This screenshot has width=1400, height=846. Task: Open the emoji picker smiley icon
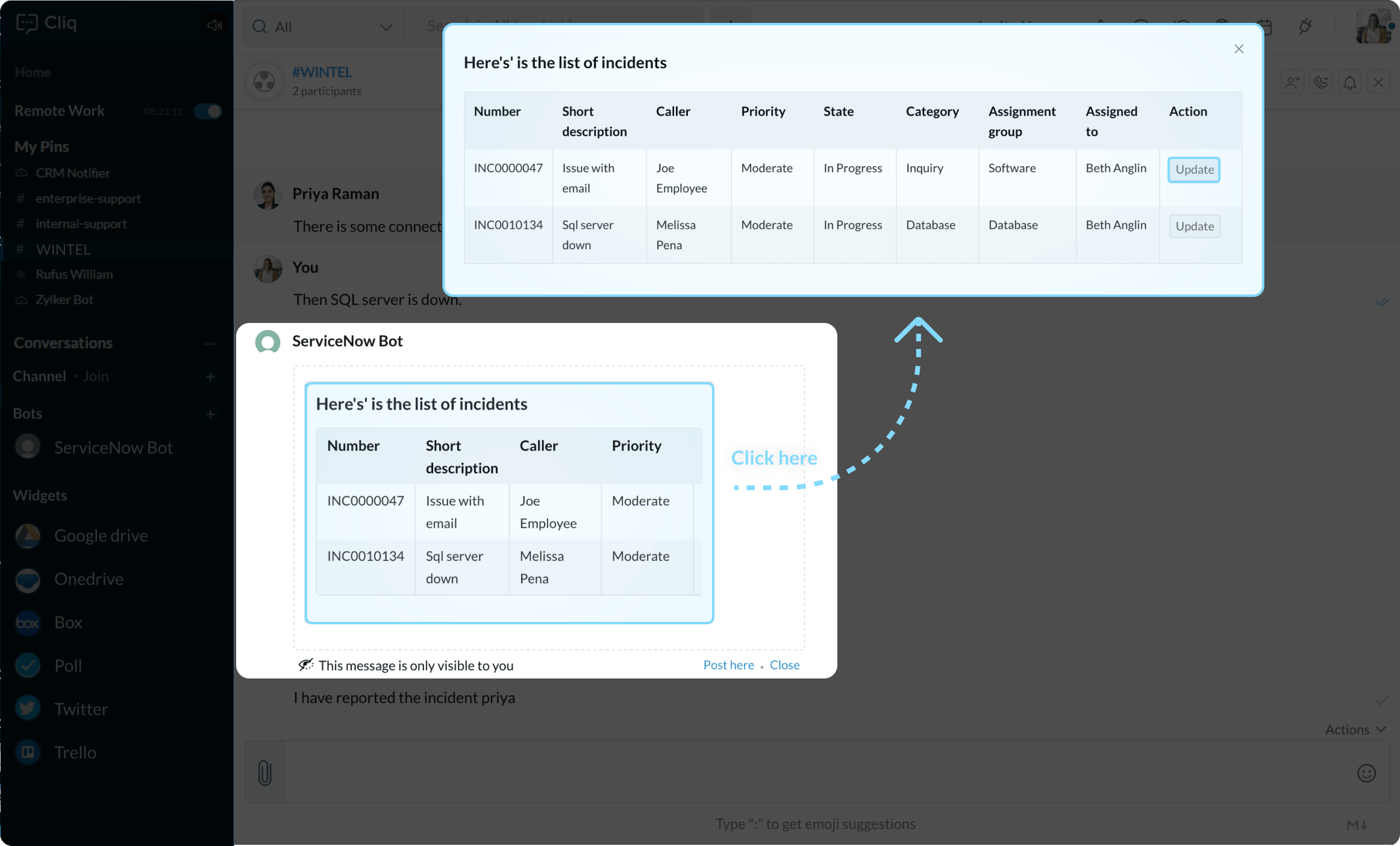1366,772
